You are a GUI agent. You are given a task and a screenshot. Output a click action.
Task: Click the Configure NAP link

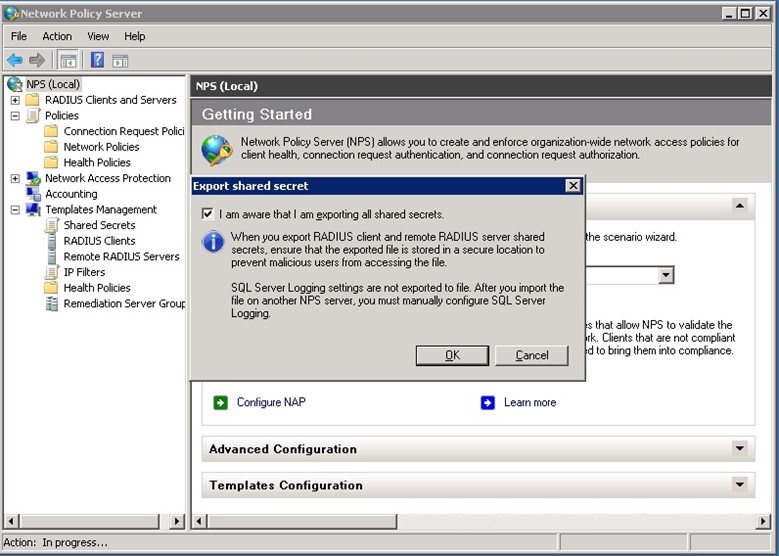click(x=271, y=402)
